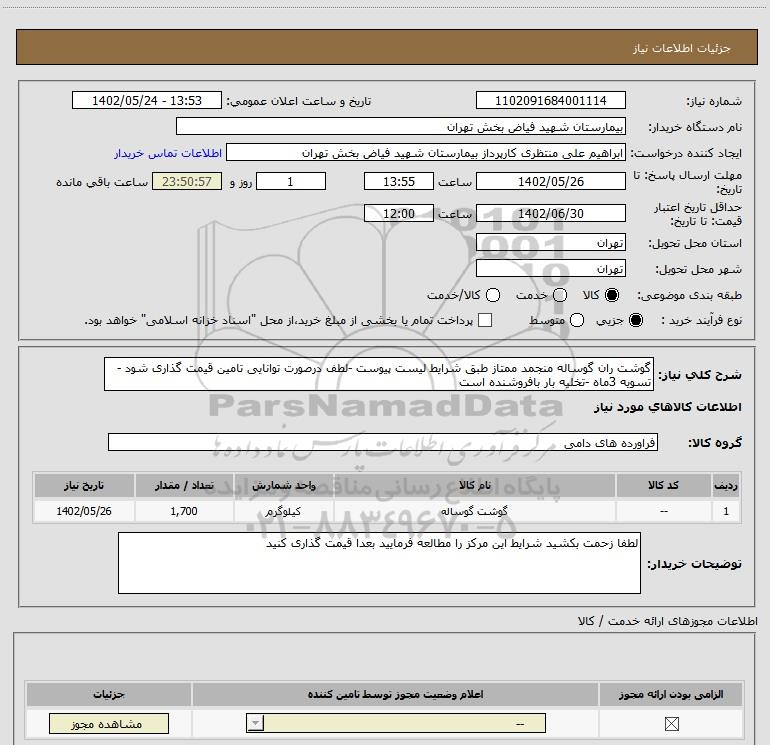
Task: Open the اطلاعات تماس خریدار link
Action: point(168,153)
